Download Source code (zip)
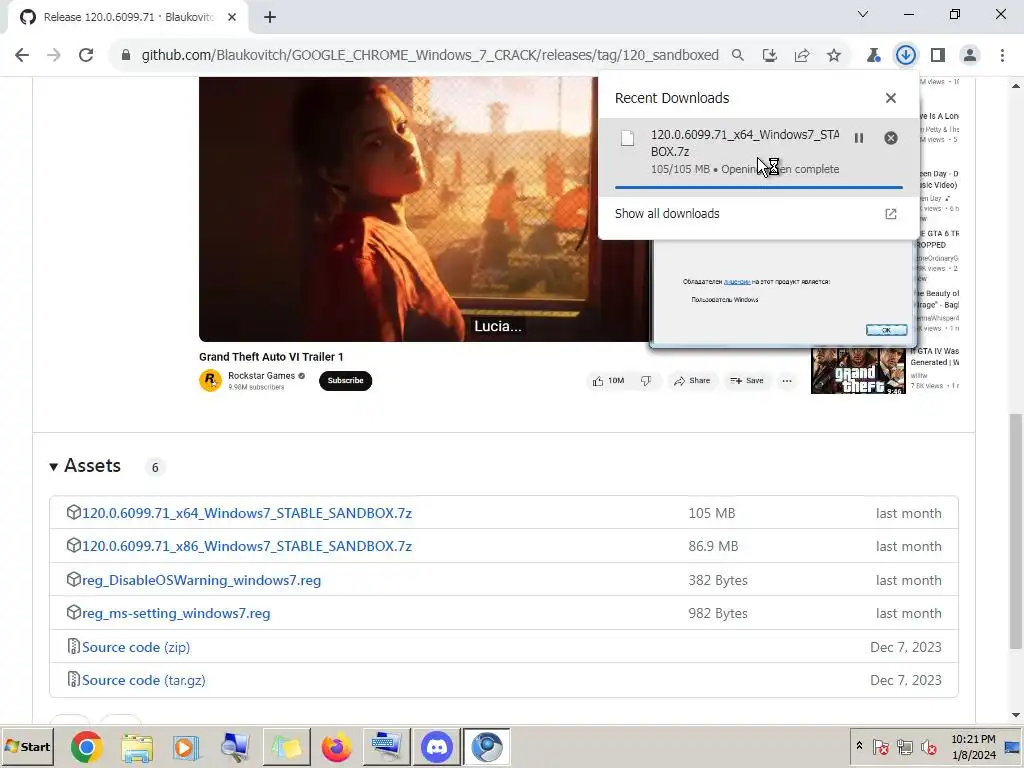The height and width of the screenshot is (768, 1024). pos(136,647)
